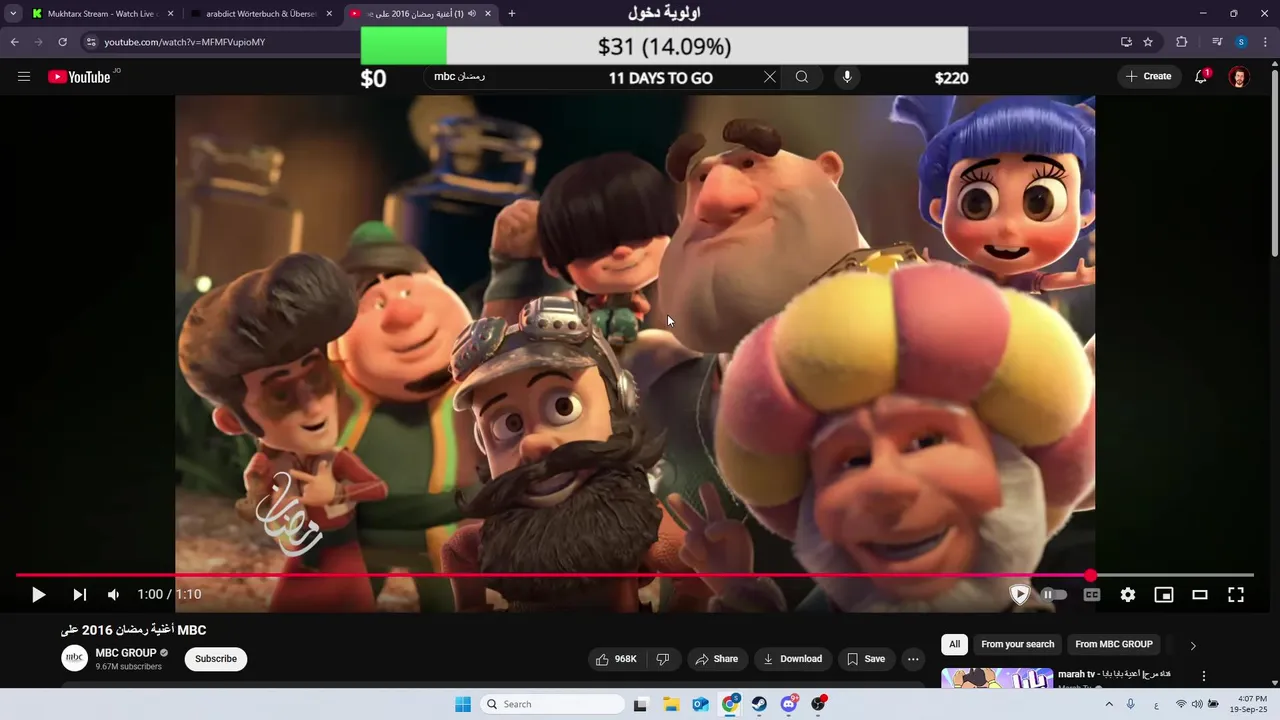Click the address bar URL
This screenshot has width=1280, height=720.
185,42
